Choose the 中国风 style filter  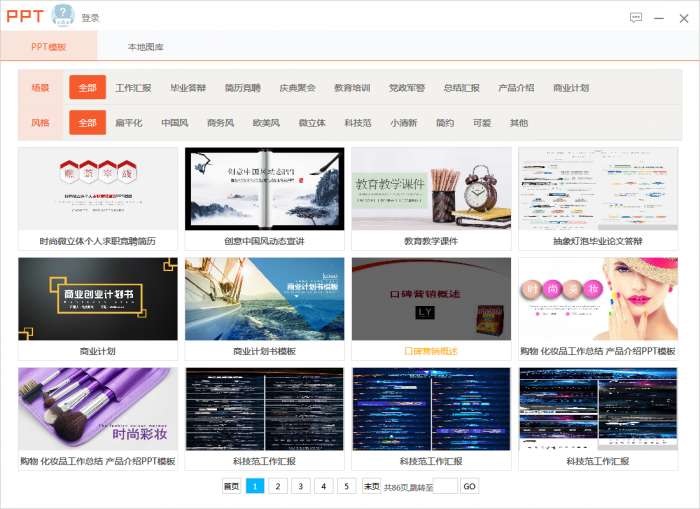(x=175, y=123)
